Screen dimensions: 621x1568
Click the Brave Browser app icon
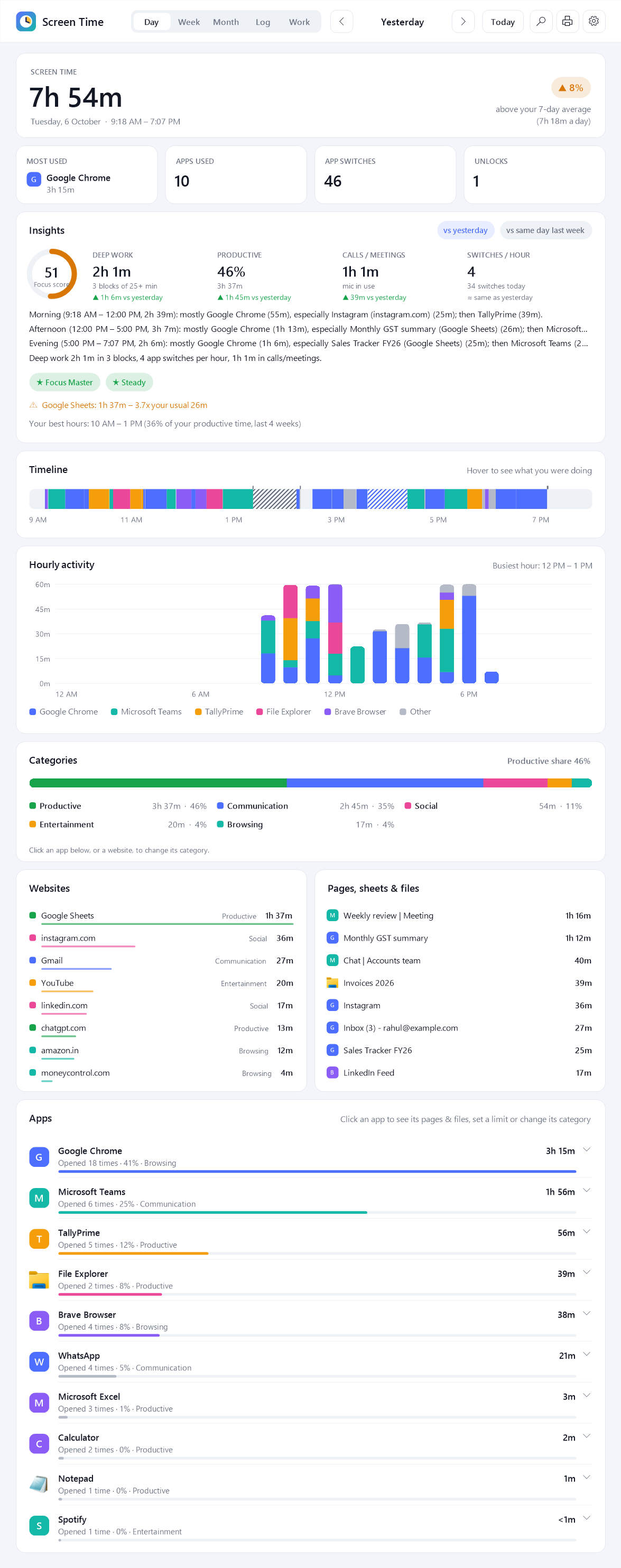click(39, 1320)
